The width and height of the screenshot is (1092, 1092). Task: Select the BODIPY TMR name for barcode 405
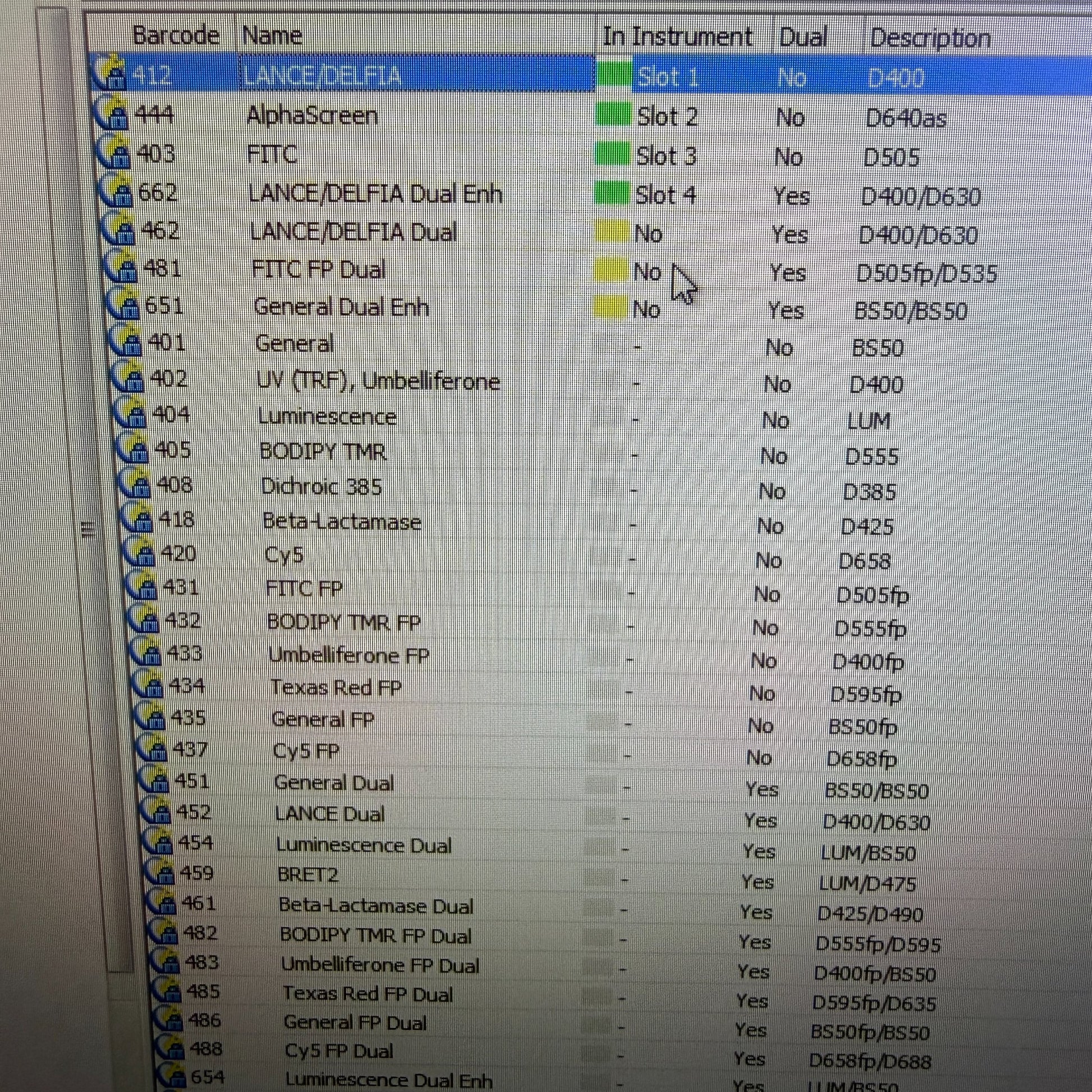(323, 452)
